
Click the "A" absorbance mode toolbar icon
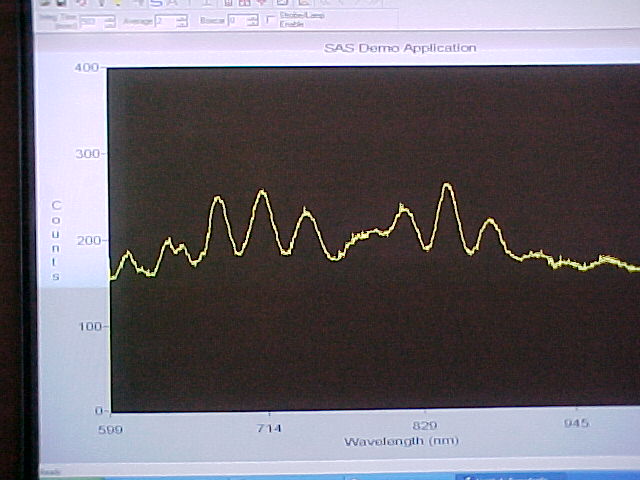pyautogui.click(x=173, y=3)
